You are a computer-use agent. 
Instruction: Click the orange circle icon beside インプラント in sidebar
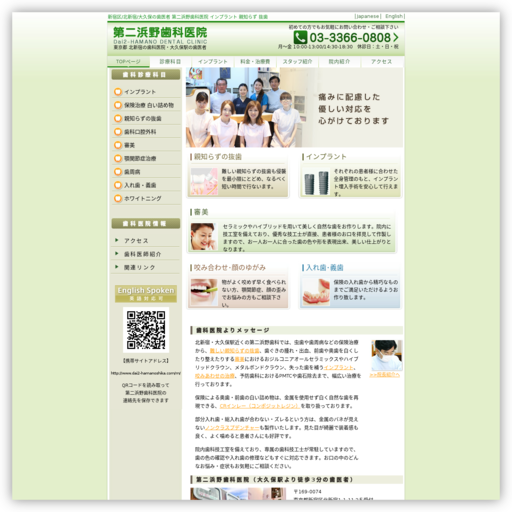(118, 92)
